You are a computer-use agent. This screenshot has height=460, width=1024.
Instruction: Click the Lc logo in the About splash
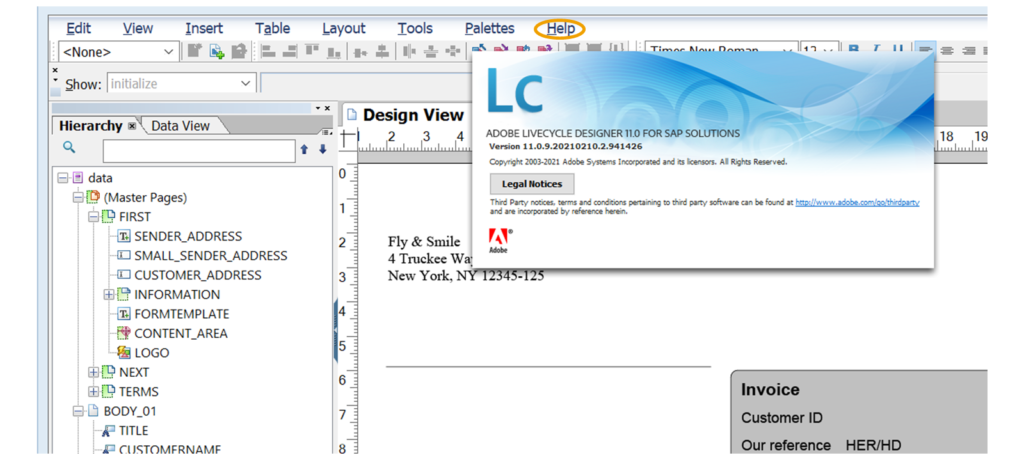pos(515,90)
